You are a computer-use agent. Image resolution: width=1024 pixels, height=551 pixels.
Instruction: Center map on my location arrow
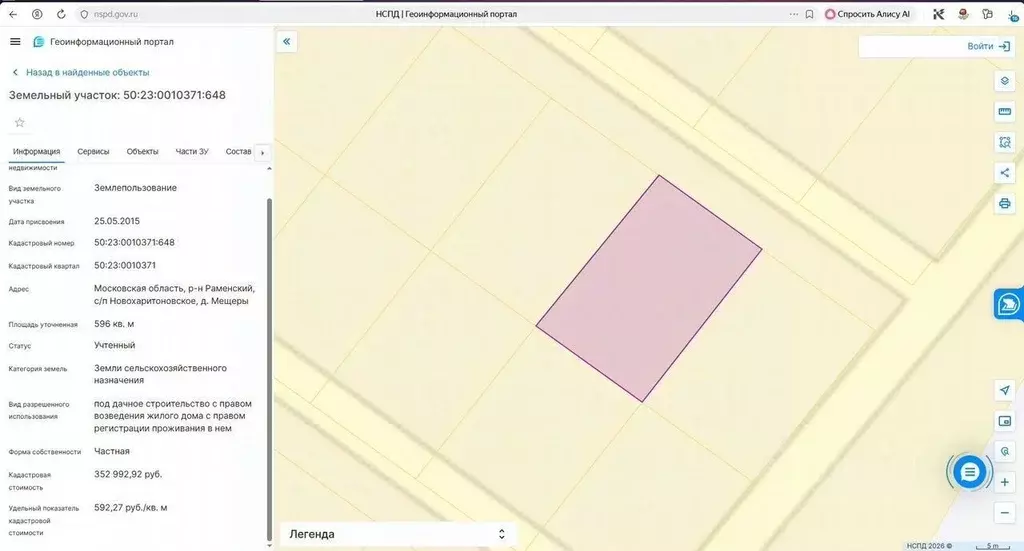pos(1004,390)
